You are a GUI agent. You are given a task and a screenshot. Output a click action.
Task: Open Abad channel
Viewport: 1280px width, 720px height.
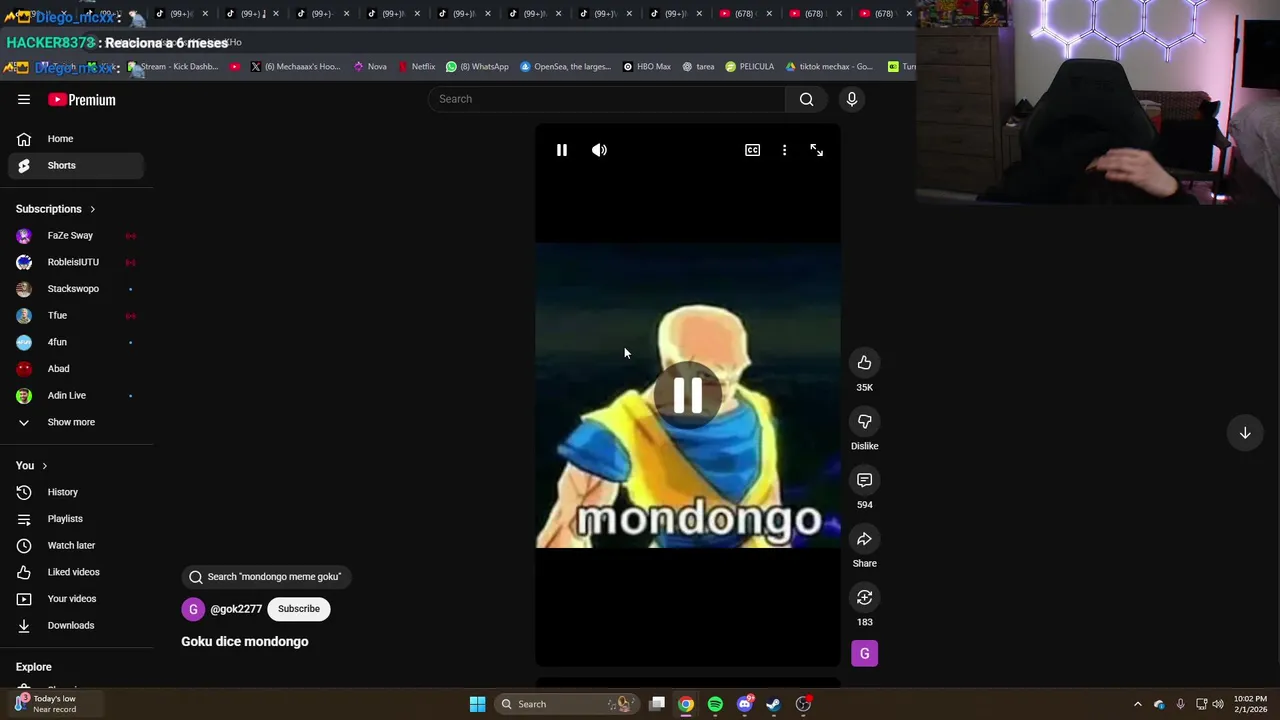point(76,369)
